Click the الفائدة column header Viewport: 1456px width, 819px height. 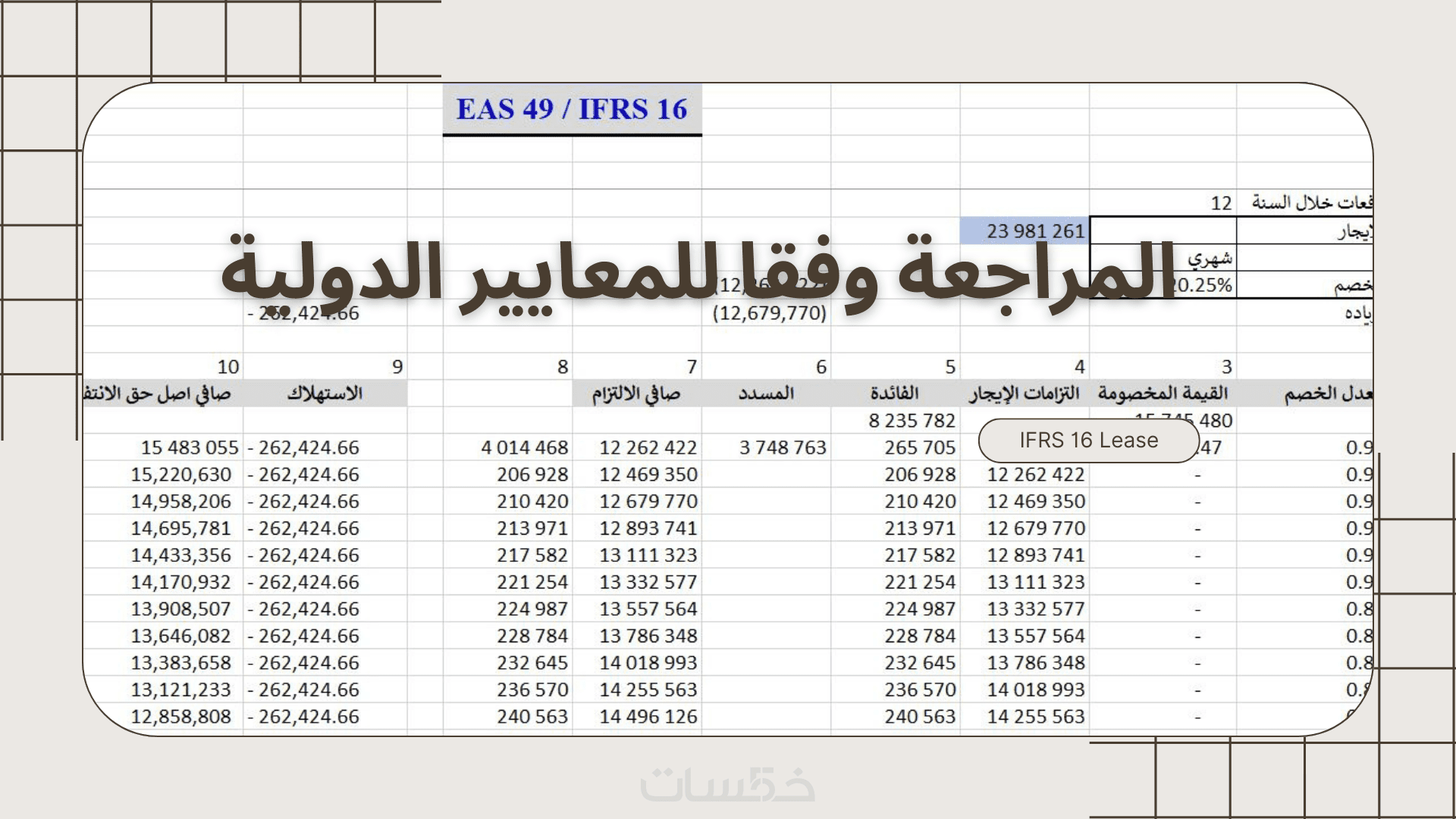894,394
